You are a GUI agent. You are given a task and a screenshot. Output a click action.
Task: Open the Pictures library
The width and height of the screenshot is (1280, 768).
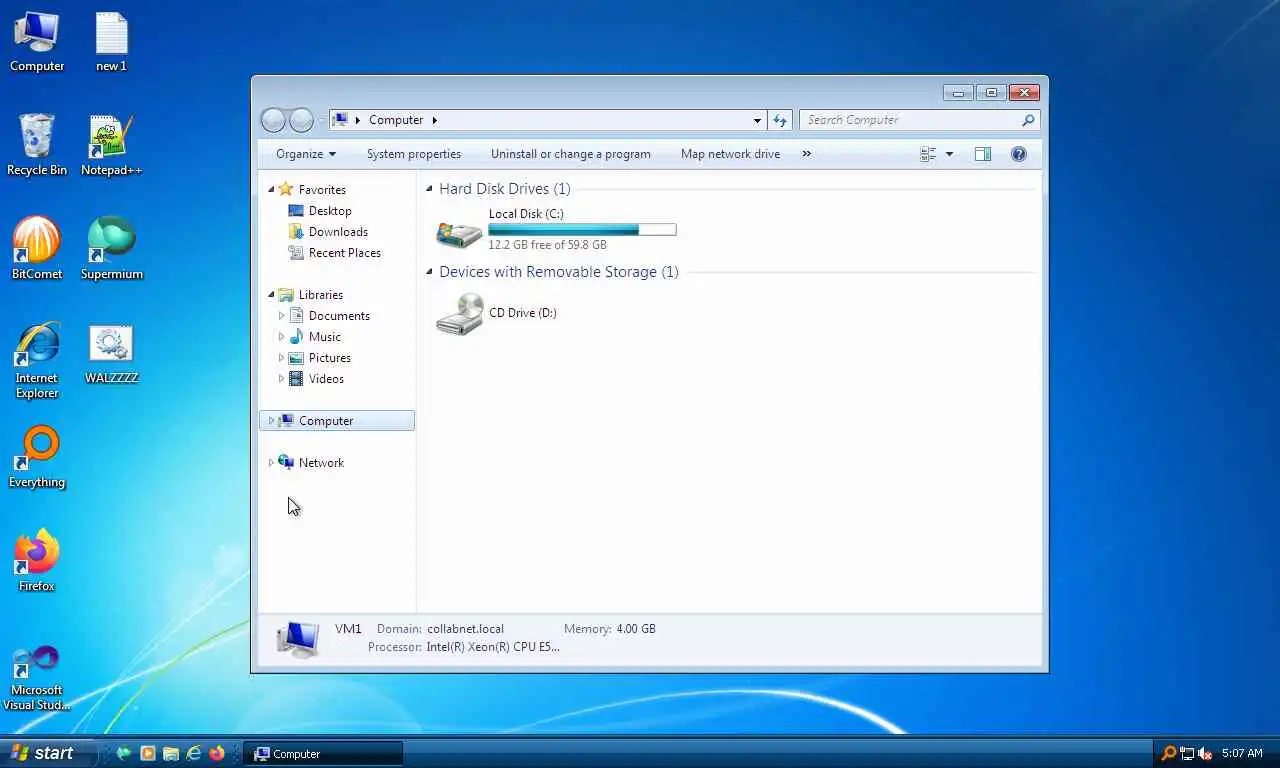330,358
